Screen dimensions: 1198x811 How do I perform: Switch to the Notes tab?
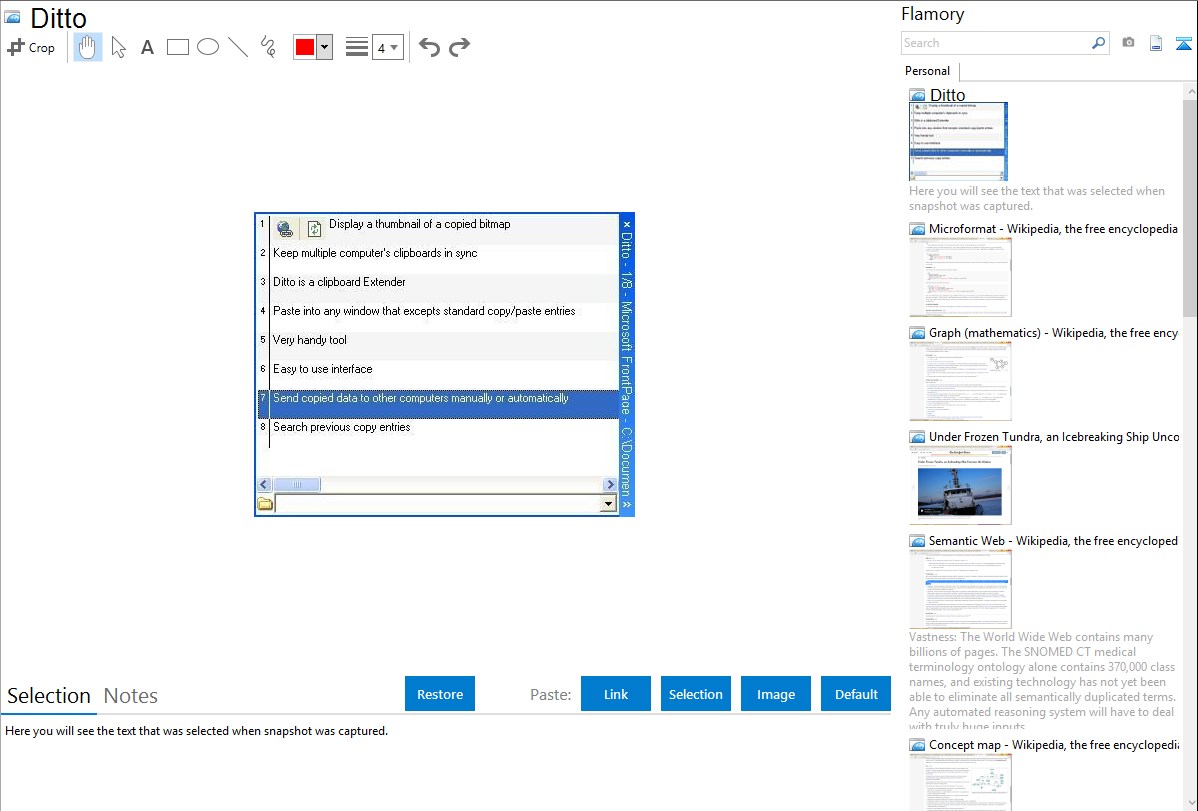tap(131, 696)
